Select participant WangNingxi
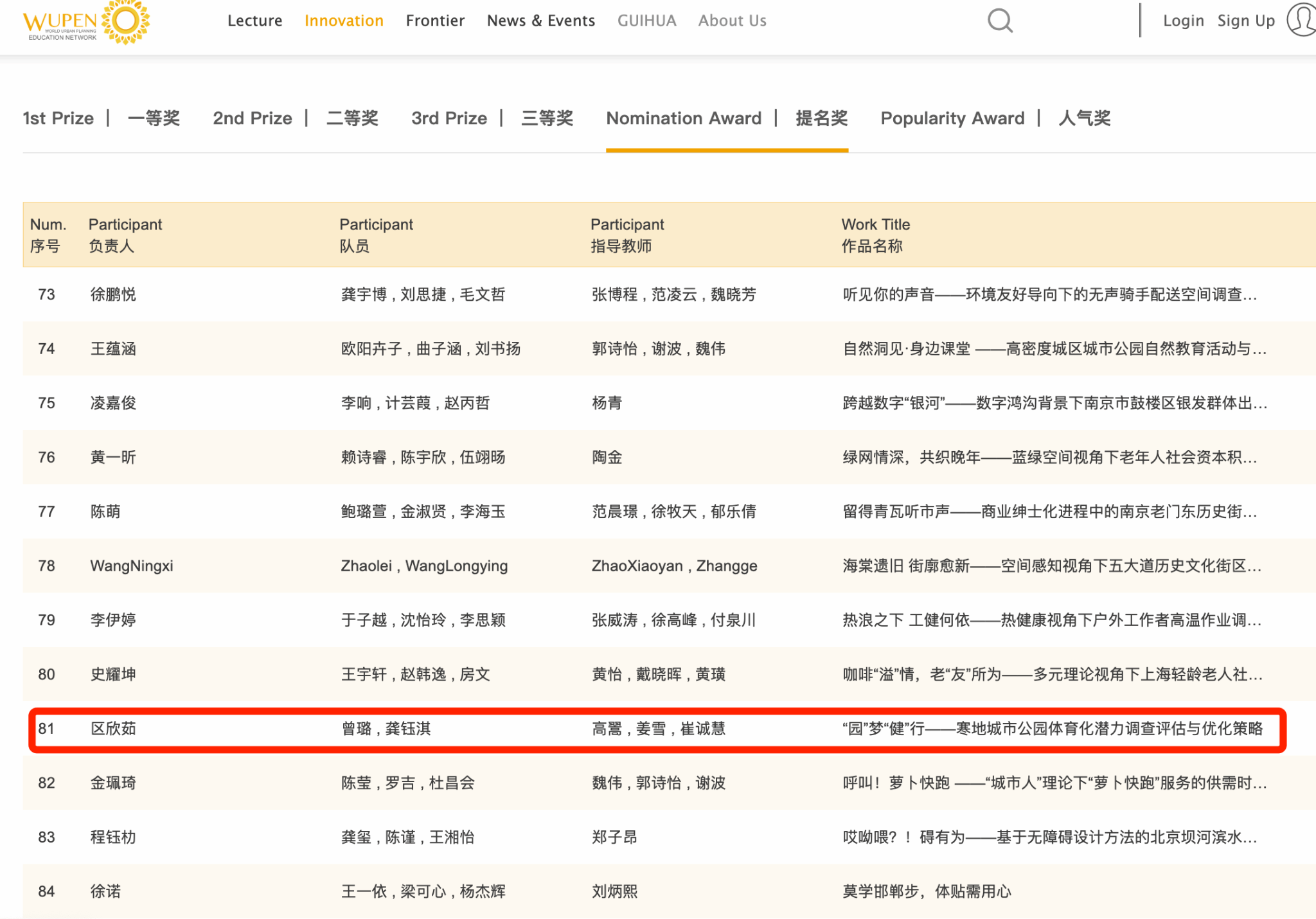 click(132, 566)
